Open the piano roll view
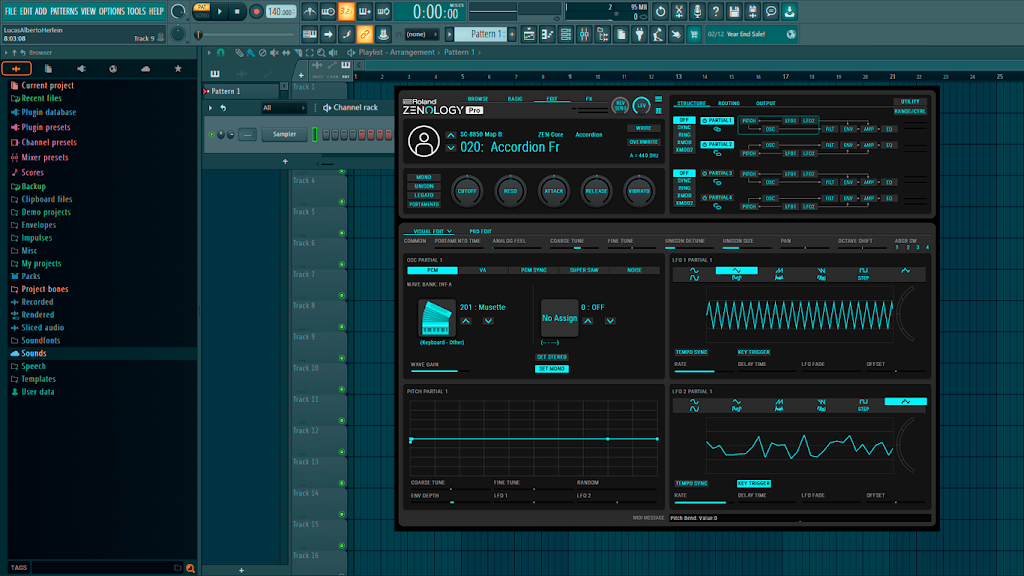The width and height of the screenshot is (1024, 576). pyautogui.click(x=547, y=34)
